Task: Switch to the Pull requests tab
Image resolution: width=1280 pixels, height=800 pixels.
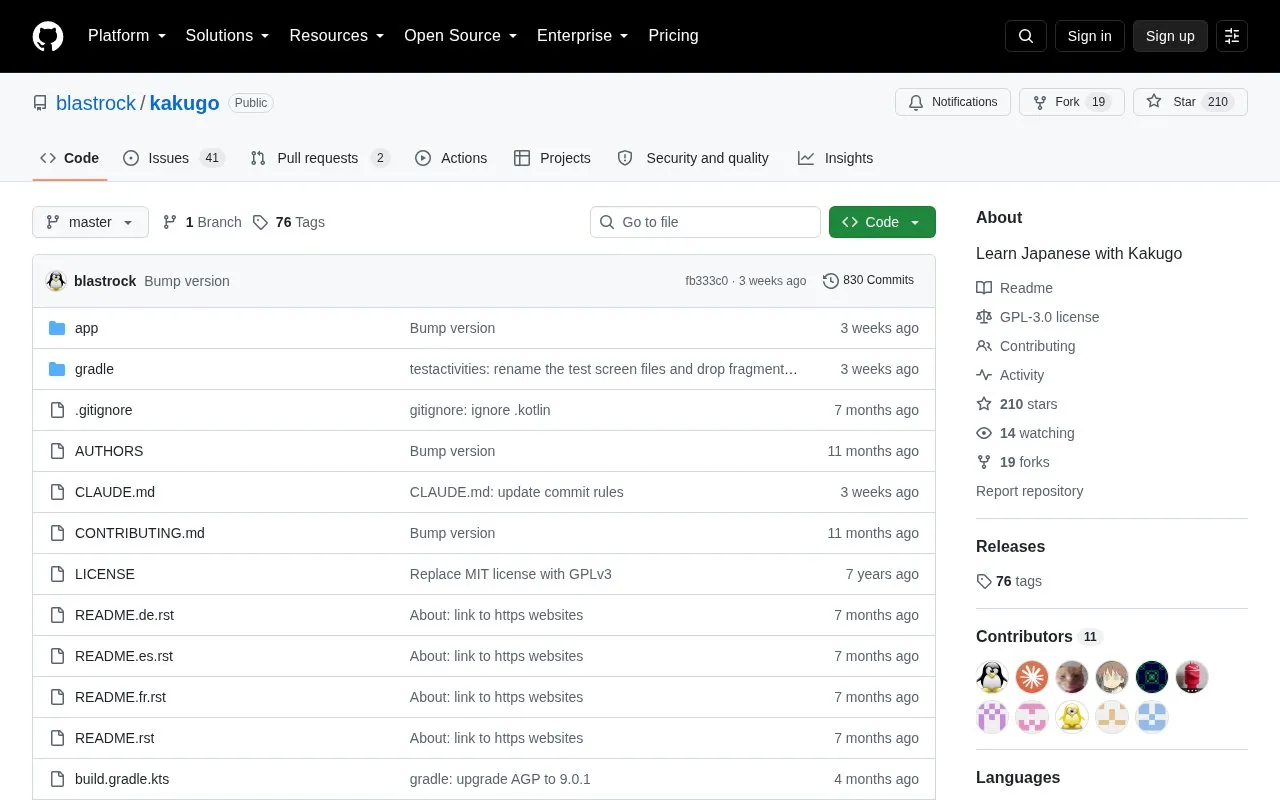Action: tap(320, 158)
